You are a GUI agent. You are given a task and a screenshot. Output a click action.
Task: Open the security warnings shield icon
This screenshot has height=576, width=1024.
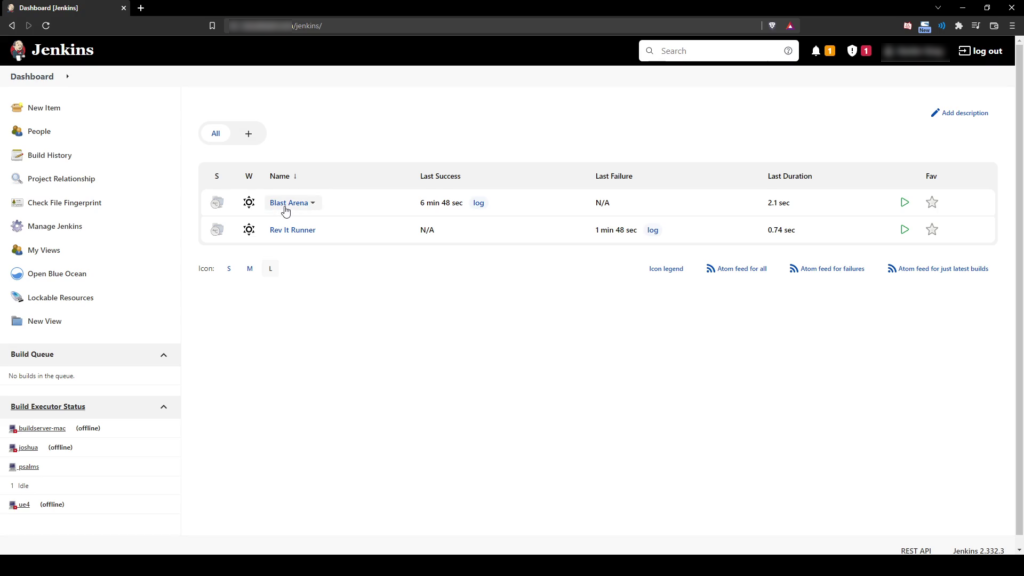click(x=852, y=51)
